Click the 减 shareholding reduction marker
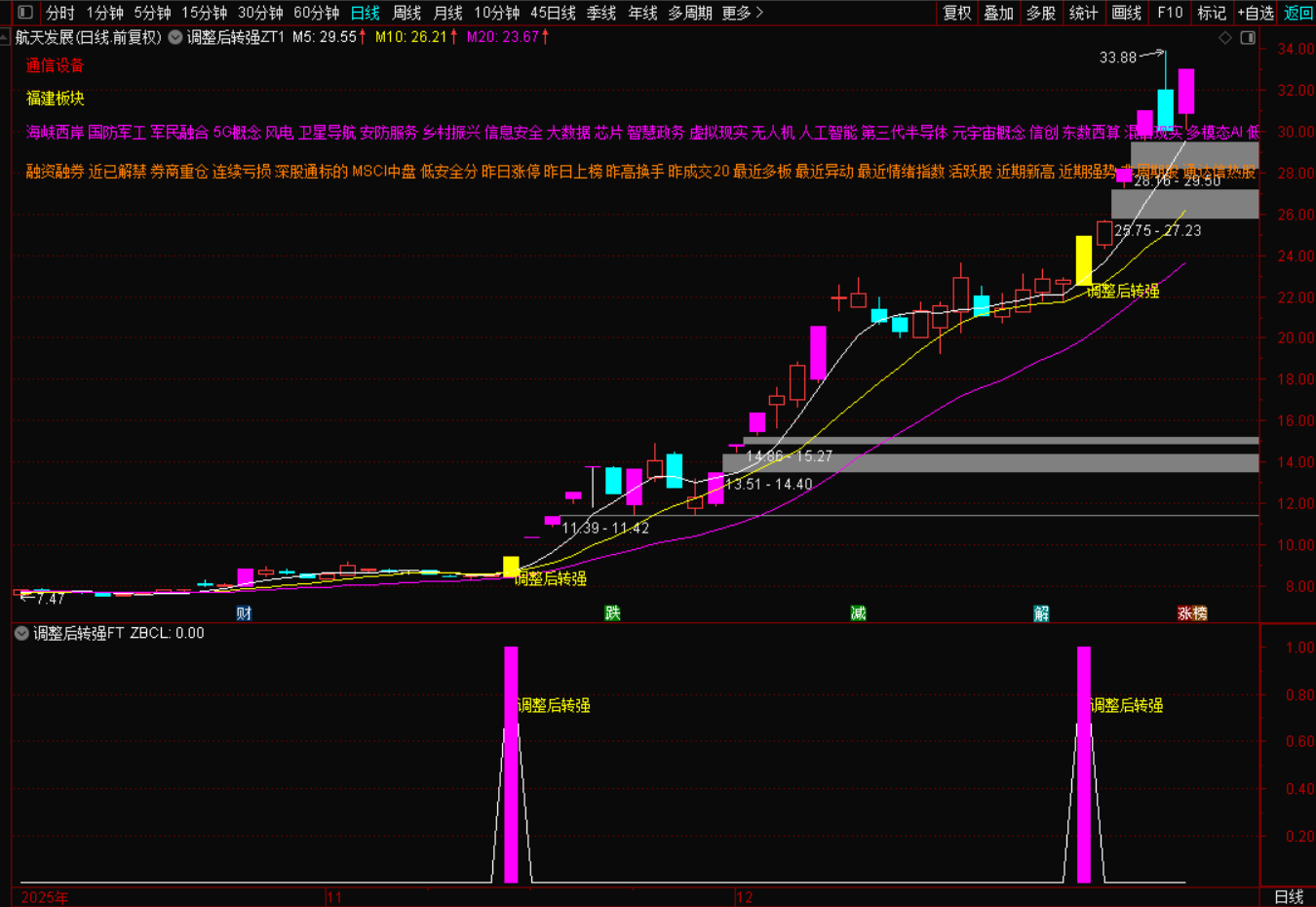The image size is (1316, 907). pyautogui.click(x=858, y=613)
